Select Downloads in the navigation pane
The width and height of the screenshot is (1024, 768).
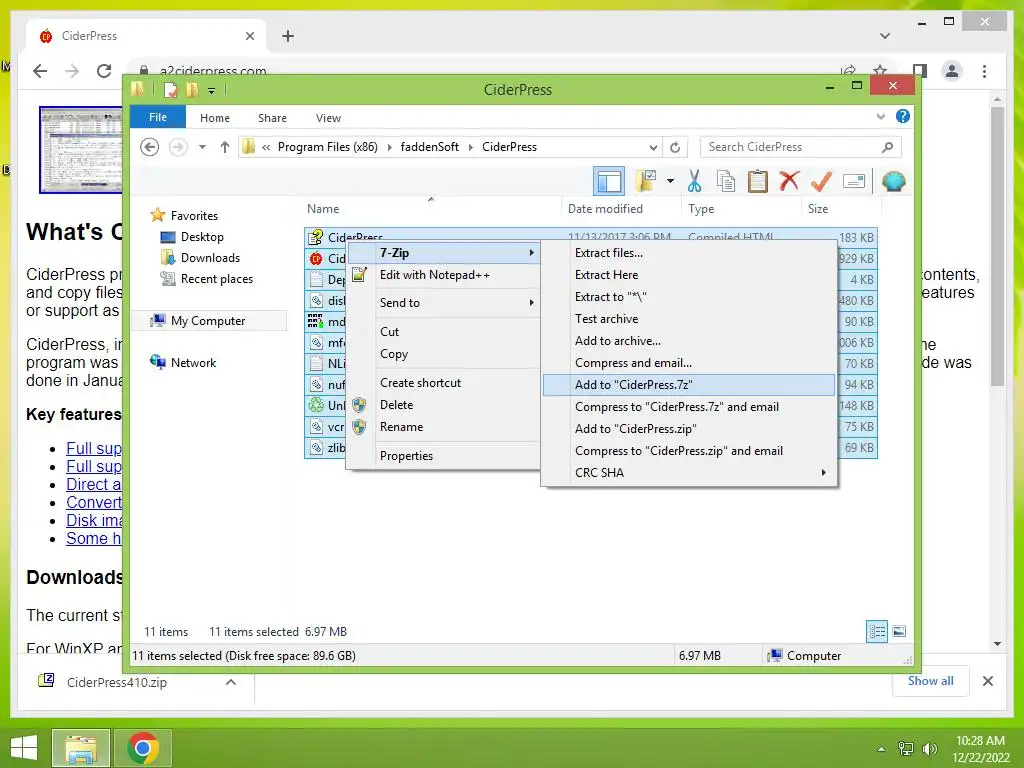(210, 258)
